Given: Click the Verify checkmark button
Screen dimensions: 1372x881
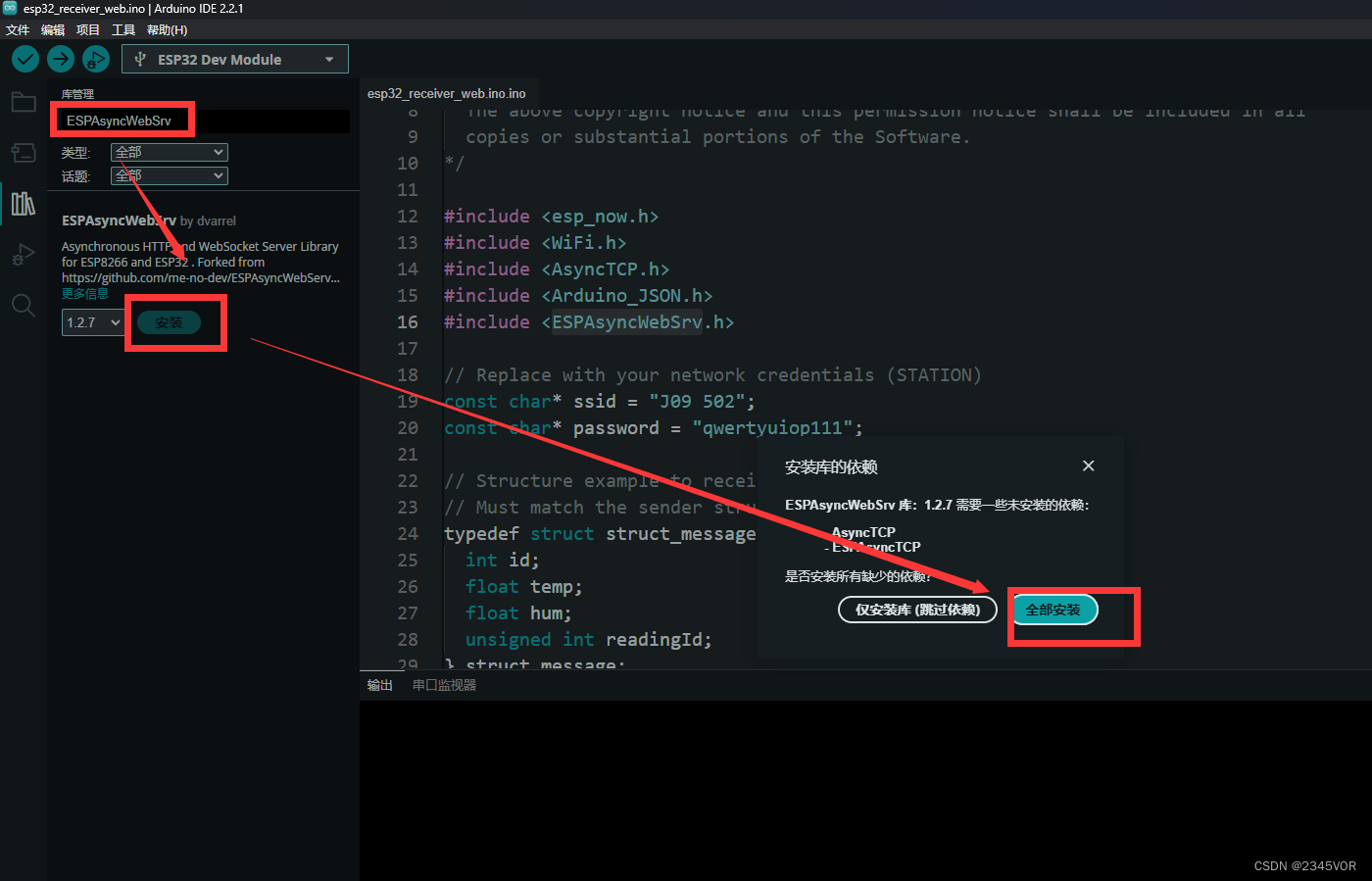Looking at the screenshot, I should 25,59.
